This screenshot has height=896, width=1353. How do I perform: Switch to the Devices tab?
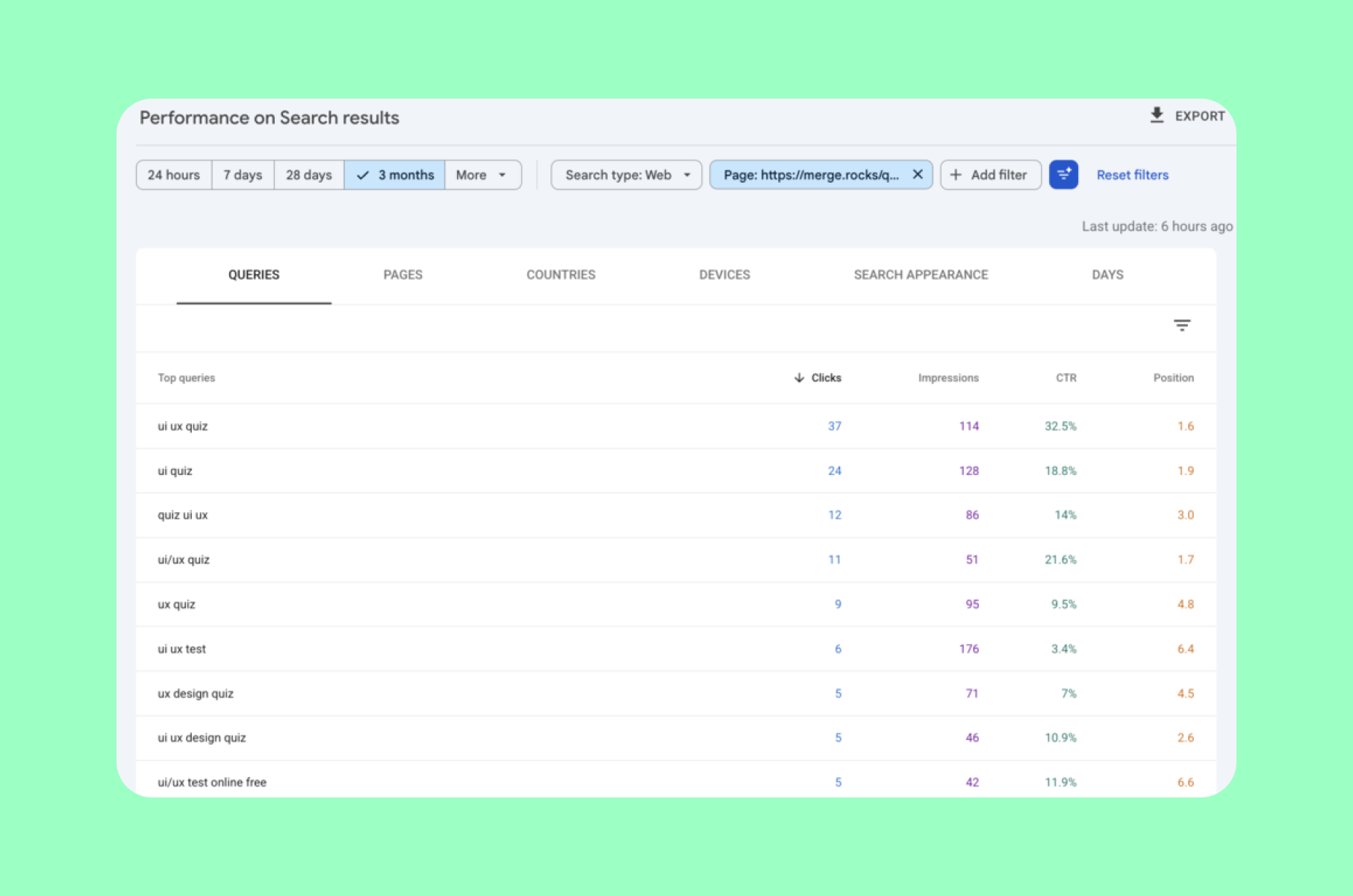point(724,275)
